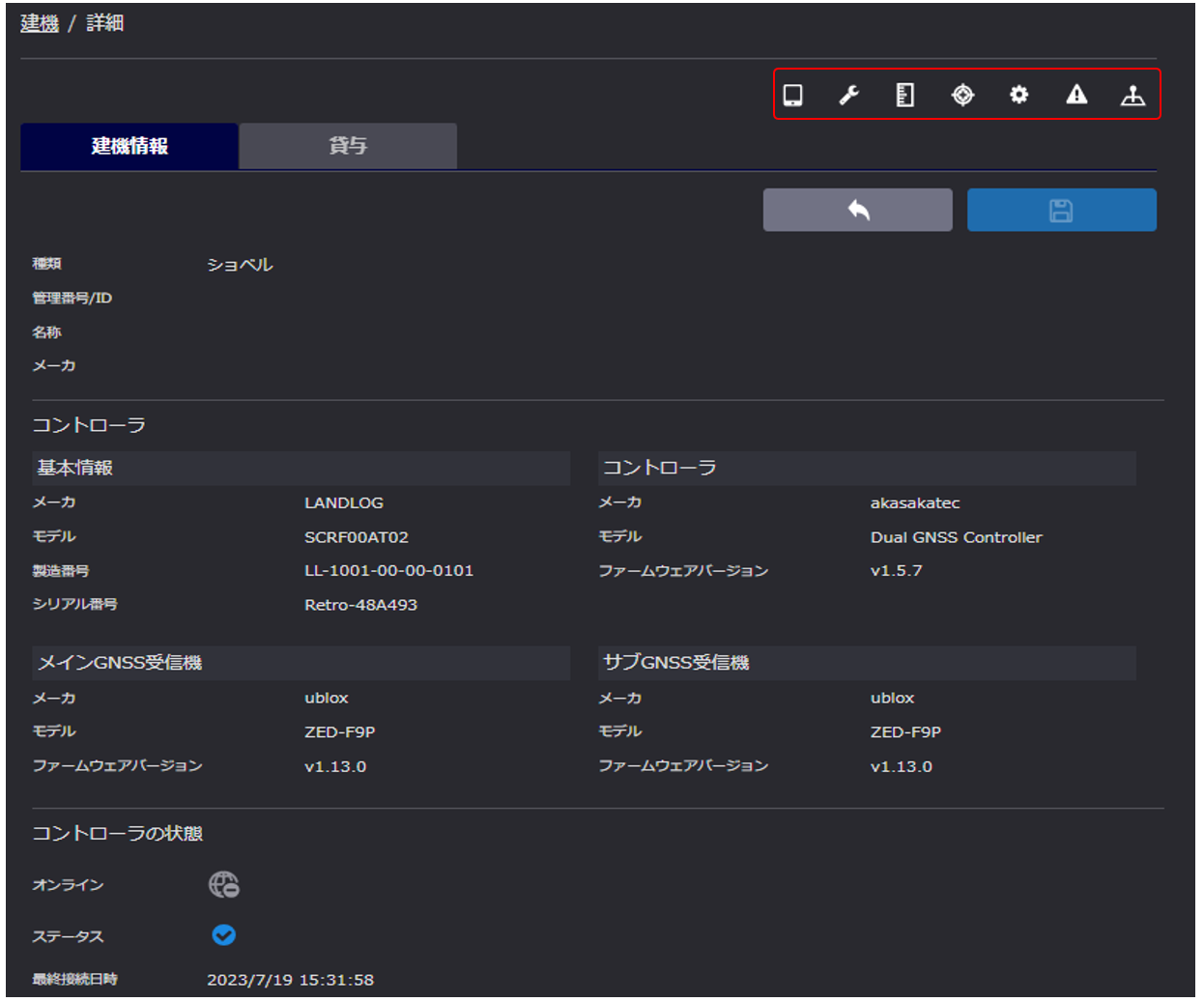Open the wrench maintenance icon

[x=849, y=95]
